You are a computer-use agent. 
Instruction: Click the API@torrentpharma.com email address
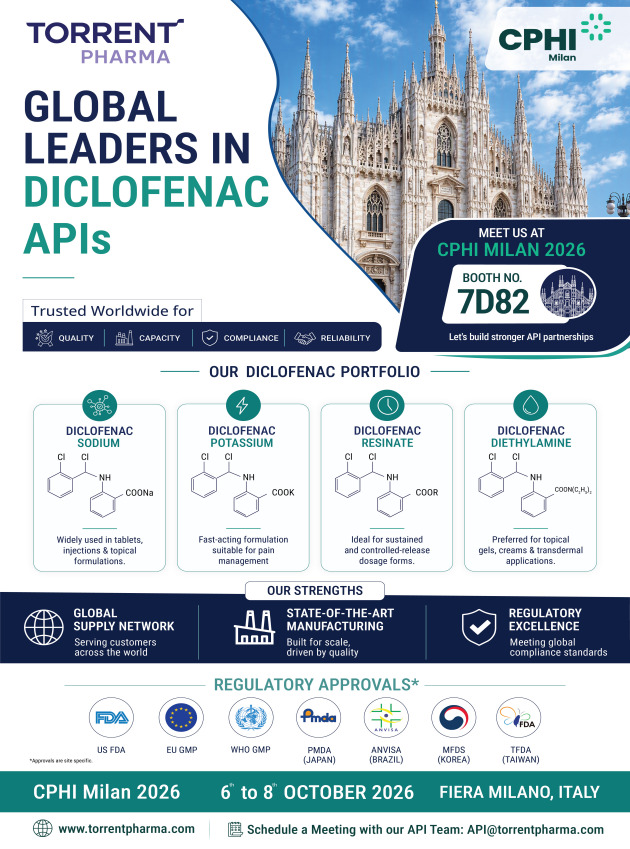coord(535,830)
